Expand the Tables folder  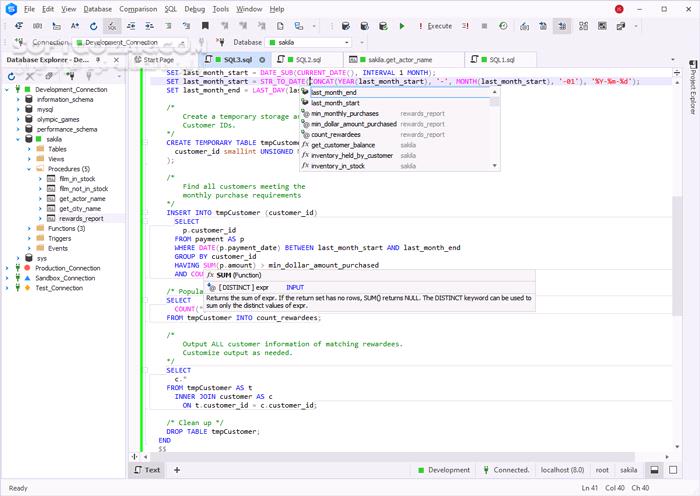[29, 149]
